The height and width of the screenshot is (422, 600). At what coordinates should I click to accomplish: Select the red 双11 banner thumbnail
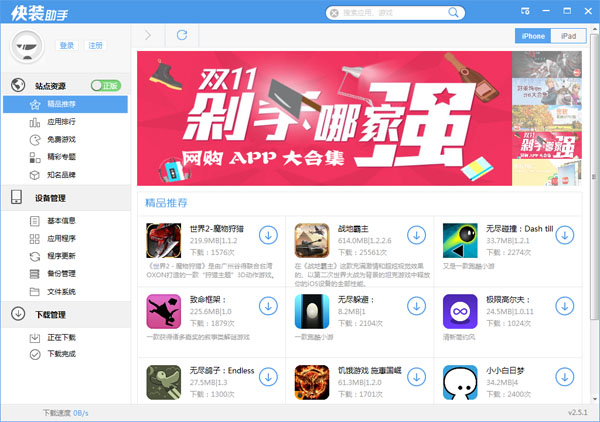(547, 145)
